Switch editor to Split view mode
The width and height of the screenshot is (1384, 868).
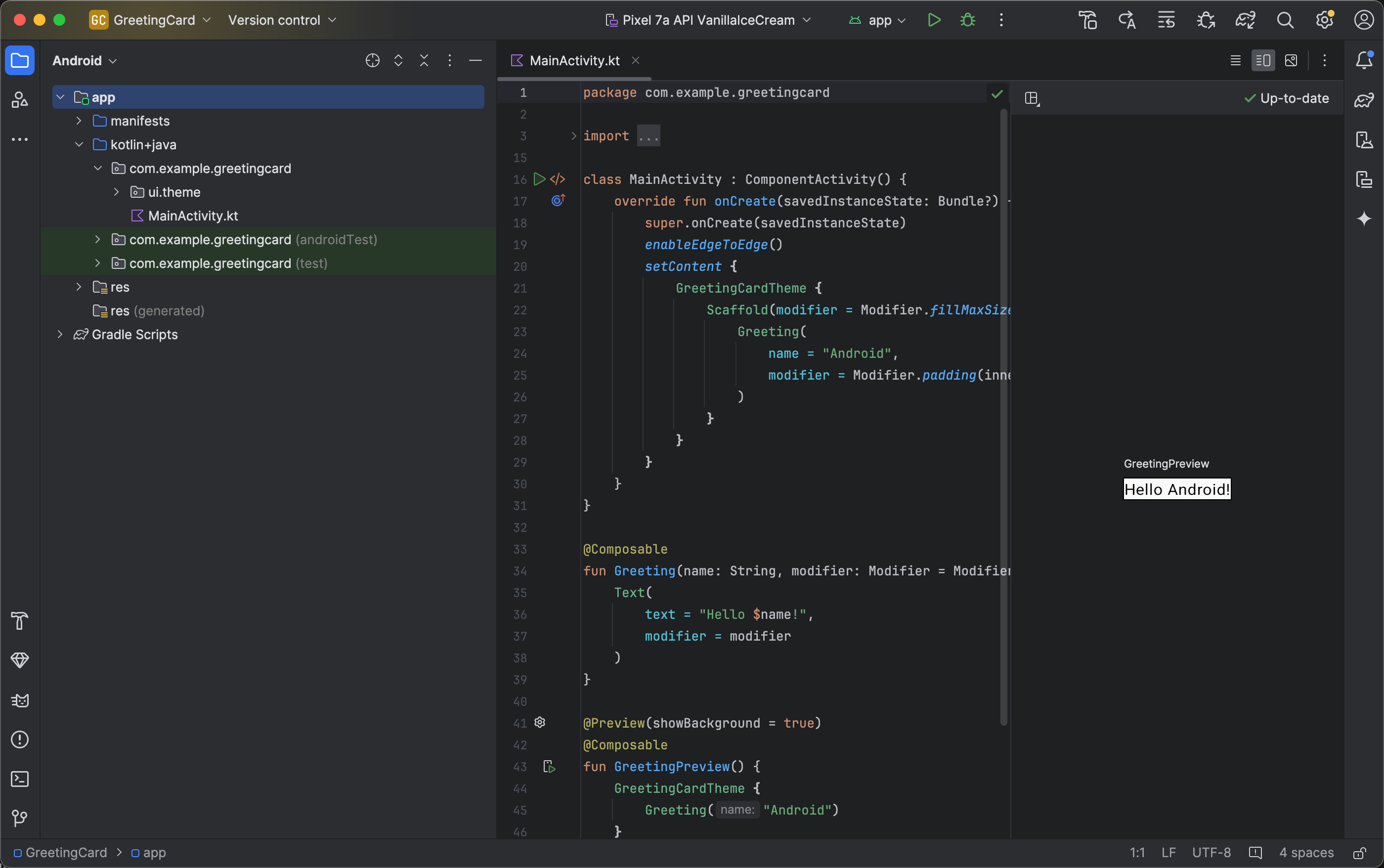[1263, 60]
